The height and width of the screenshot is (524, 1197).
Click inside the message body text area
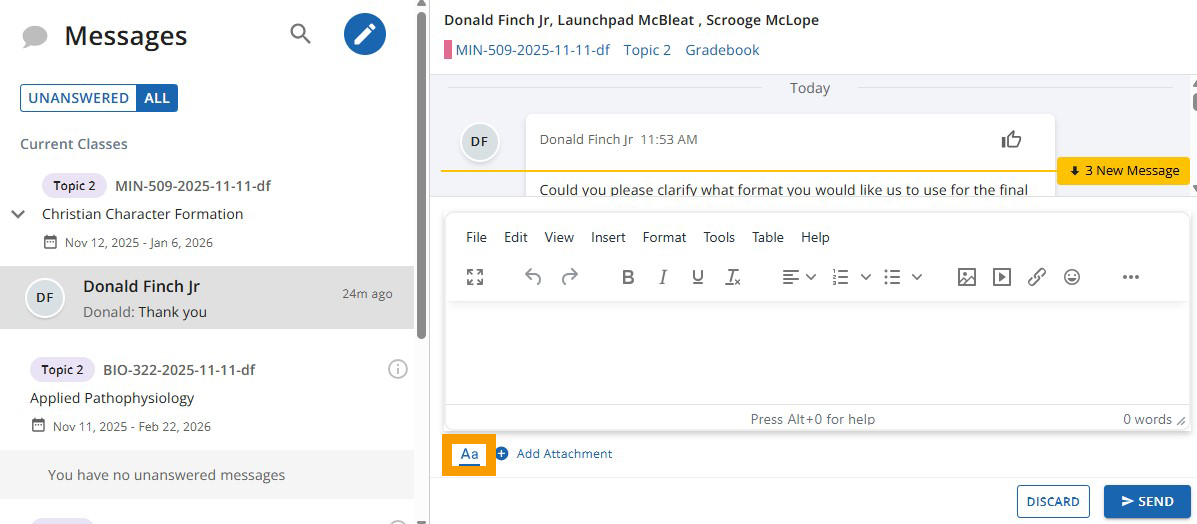pyautogui.click(x=816, y=352)
